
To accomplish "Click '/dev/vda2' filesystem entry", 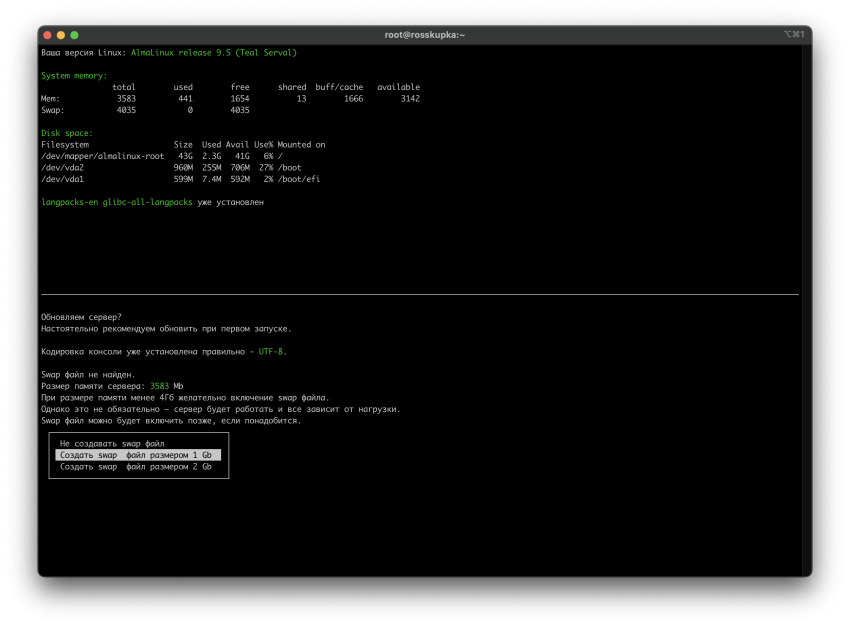I will [62, 167].
